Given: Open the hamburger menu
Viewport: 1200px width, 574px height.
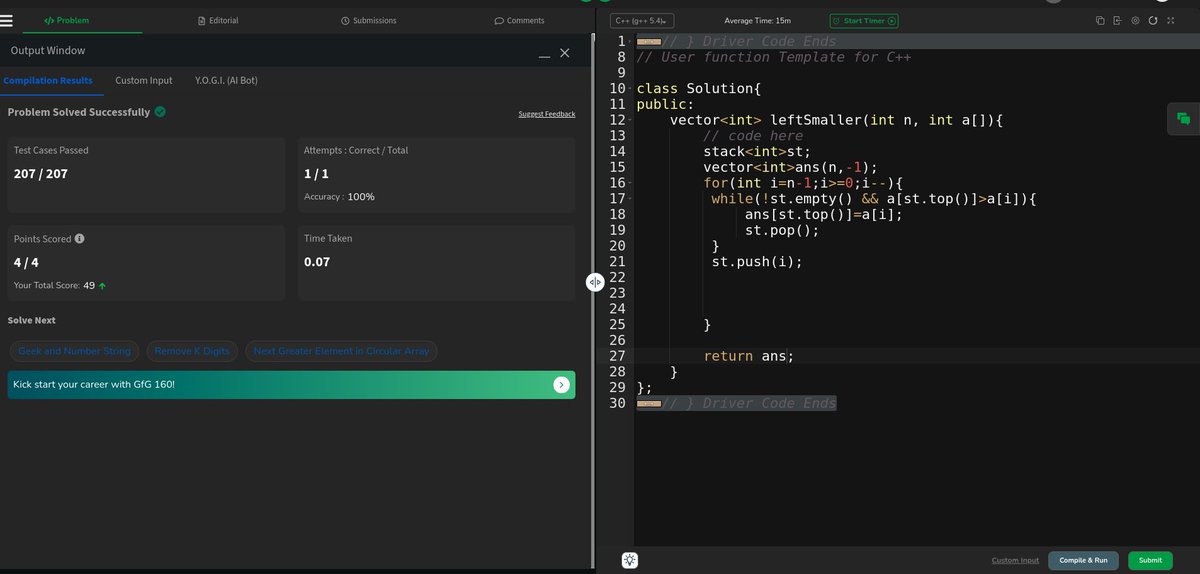Looking at the screenshot, I should 7,20.
